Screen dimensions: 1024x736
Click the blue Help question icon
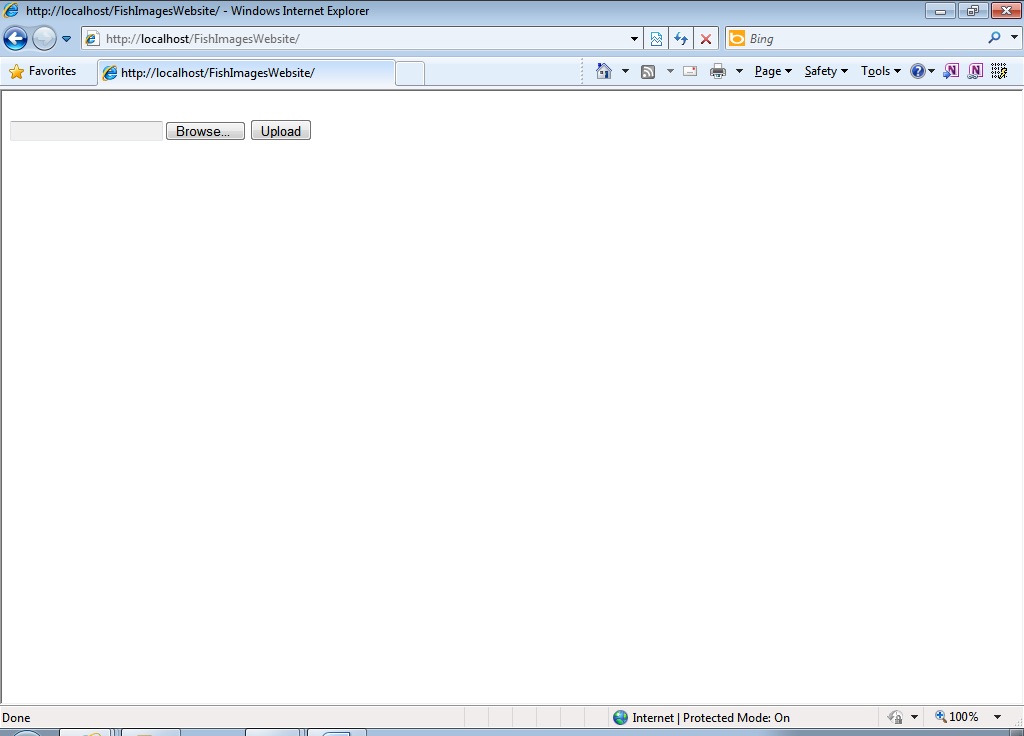coord(918,71)
